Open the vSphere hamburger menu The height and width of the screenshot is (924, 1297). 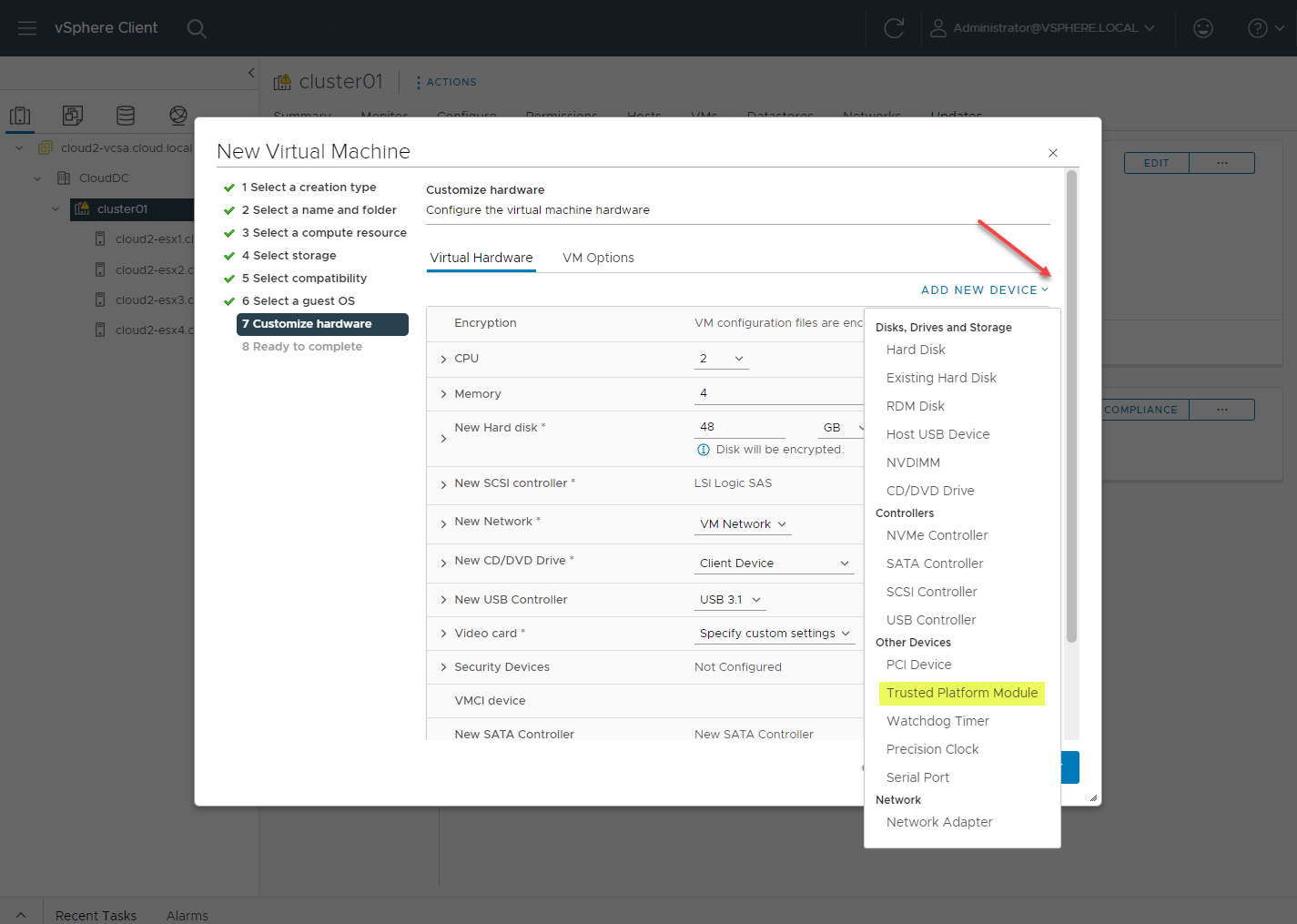(x=27, y=28)
